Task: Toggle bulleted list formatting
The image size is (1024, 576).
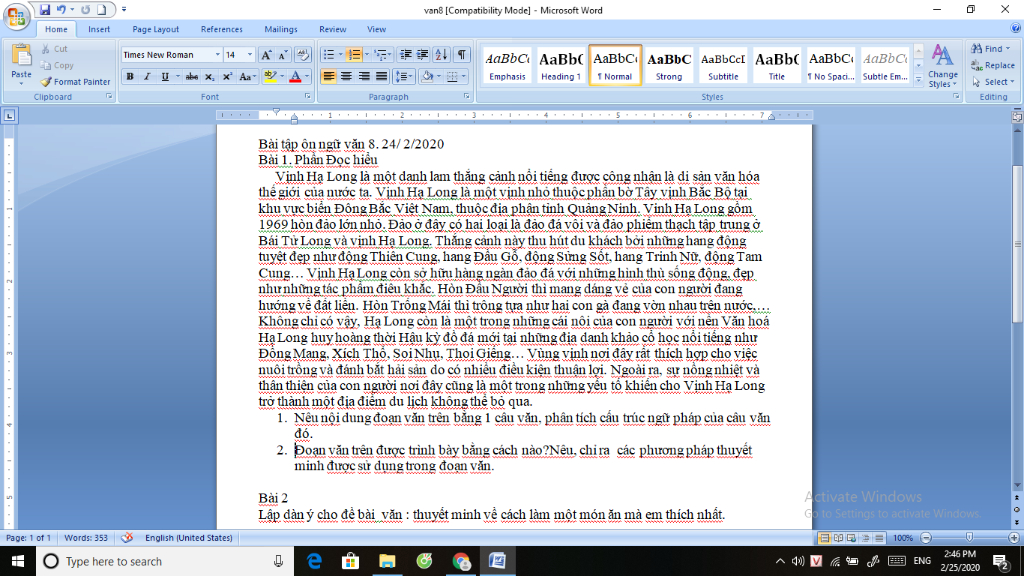Action: coord(328,55)
